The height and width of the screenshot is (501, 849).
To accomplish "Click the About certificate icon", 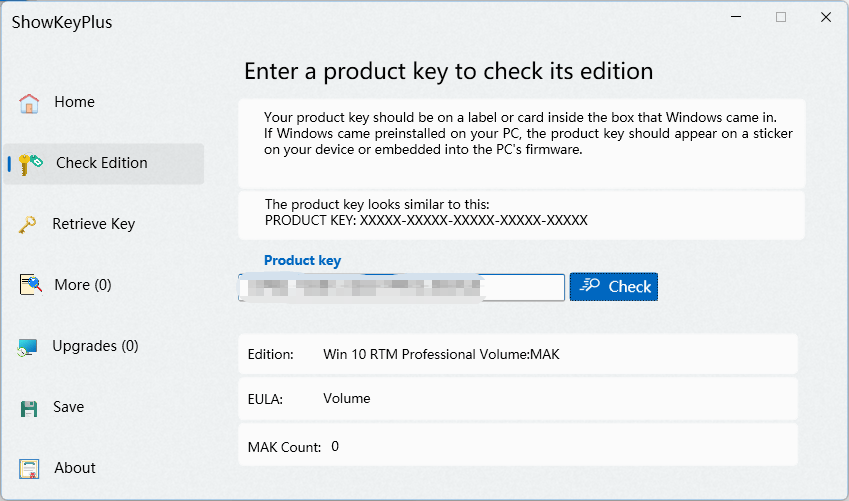I will pyautogui.click(x=29, y=469).
